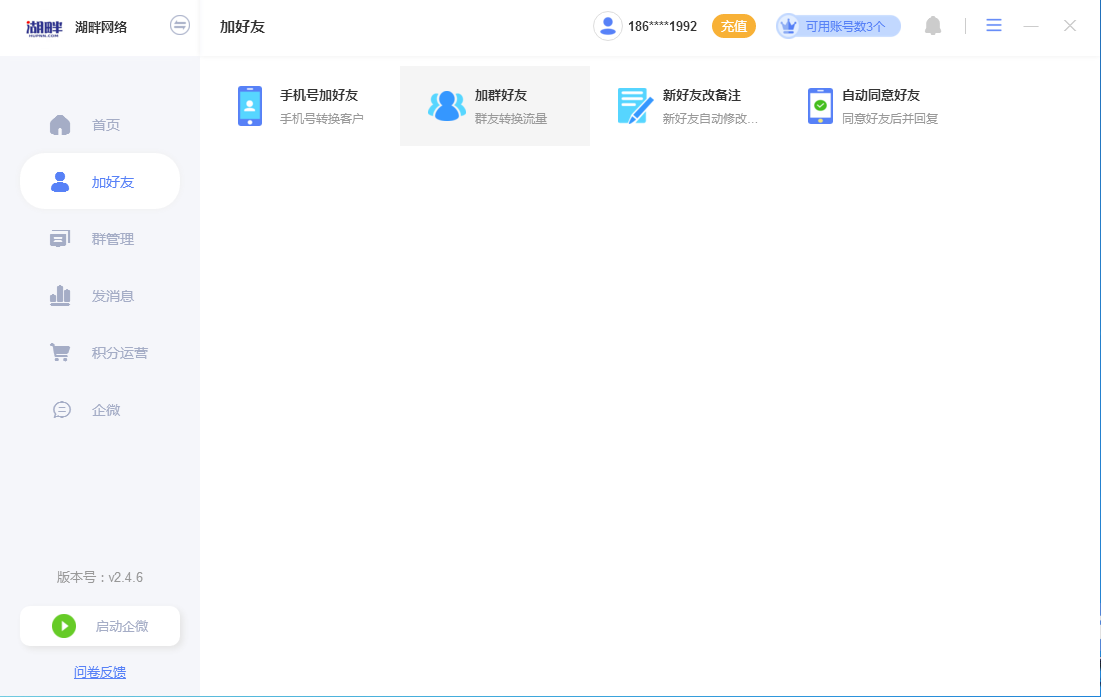Open 群管理 via its sidebar icon

[x=60, y=238]
